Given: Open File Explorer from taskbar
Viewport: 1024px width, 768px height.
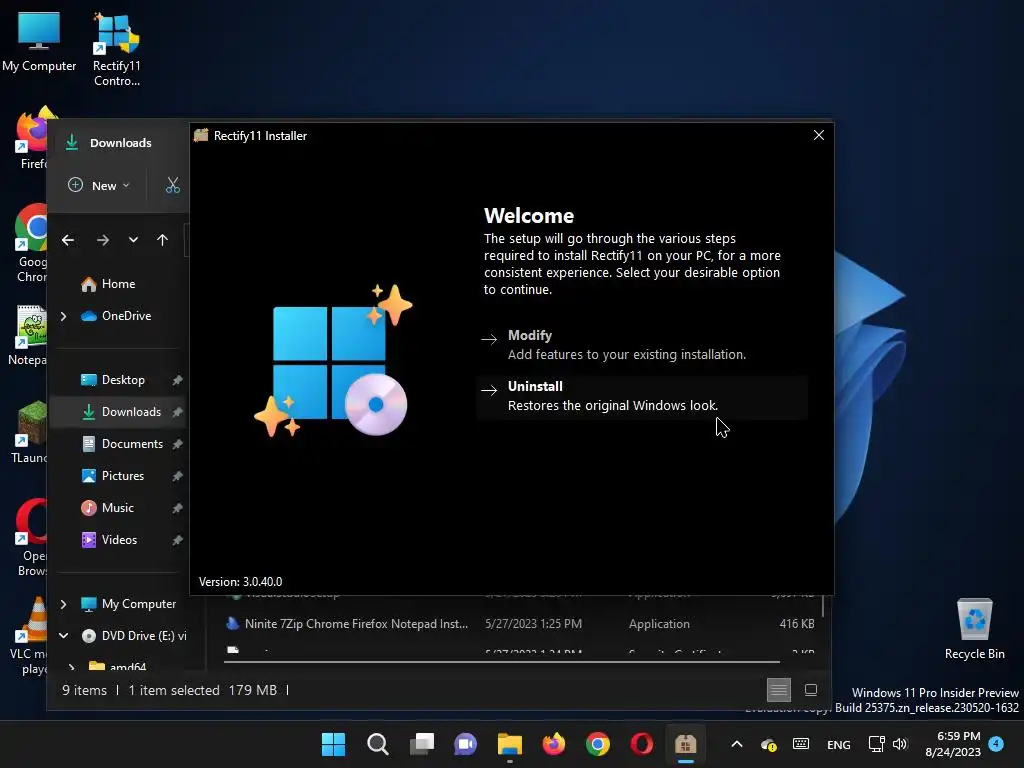Looking at the screenshot, I should click(x=509, y=744).
